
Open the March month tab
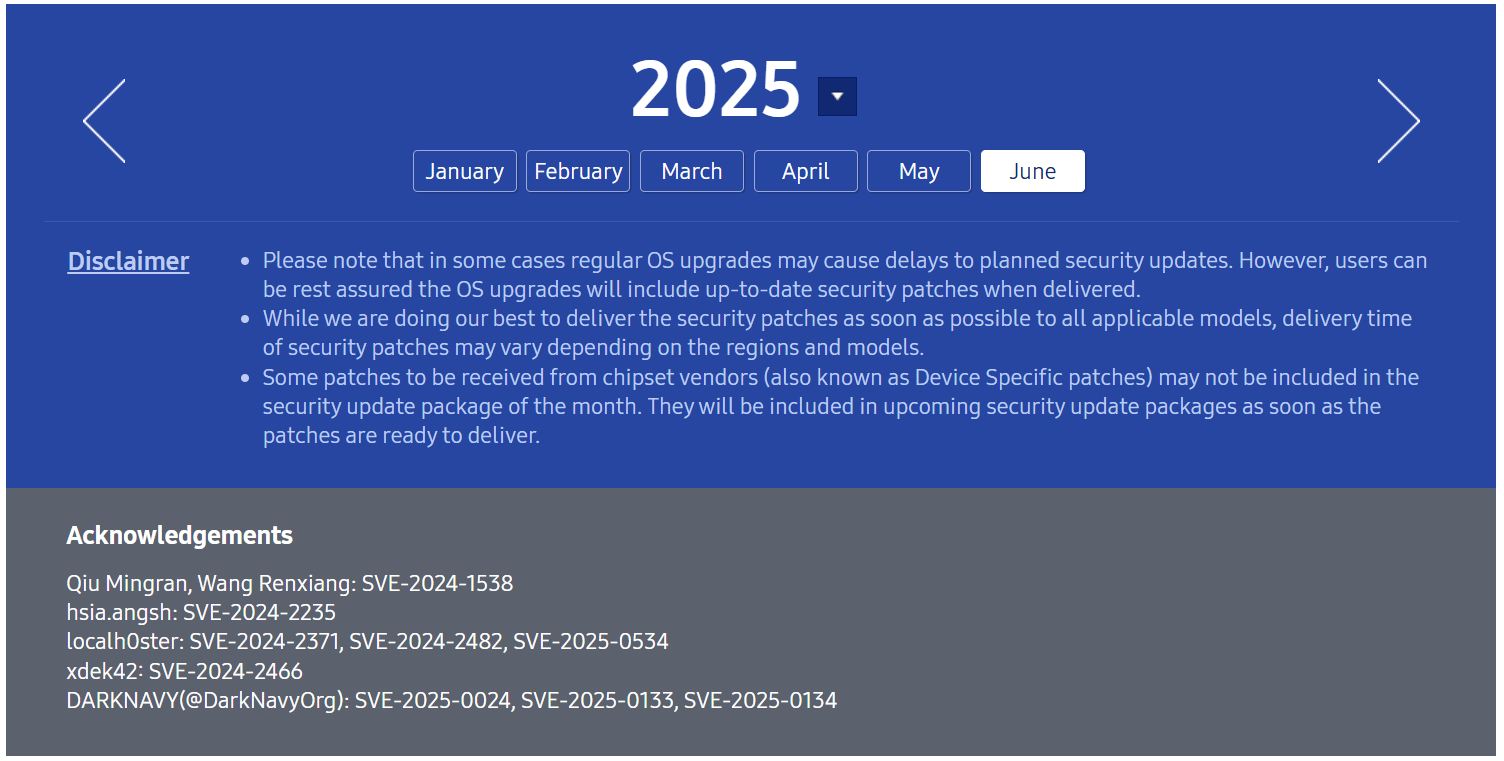pos(692,171)
